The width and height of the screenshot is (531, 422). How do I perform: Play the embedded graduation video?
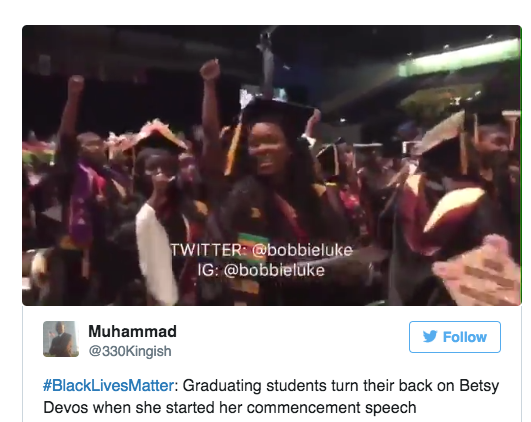pyautogui.click(x=272, y=165)
